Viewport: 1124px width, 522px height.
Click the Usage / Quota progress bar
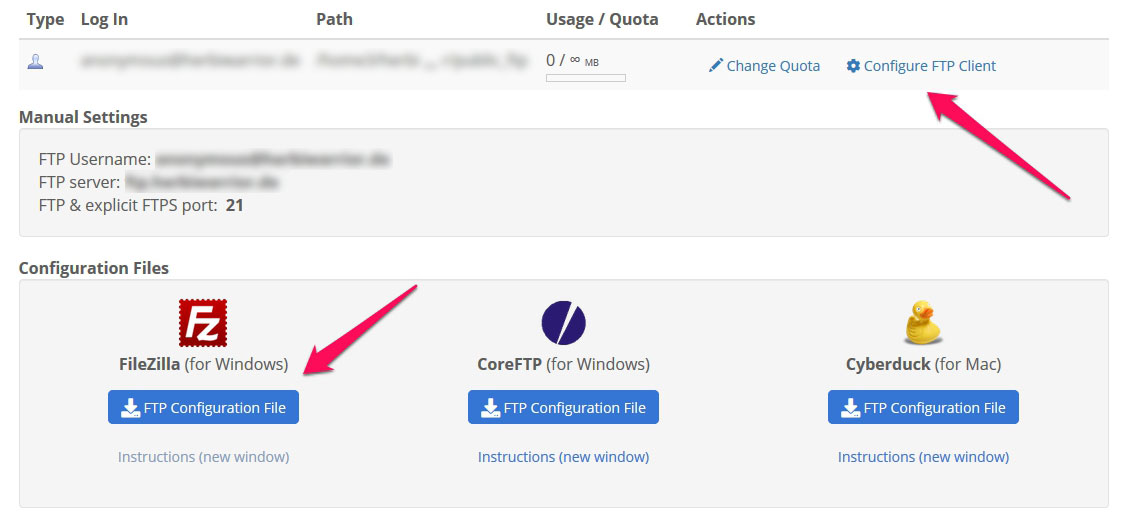click(586, 77)
